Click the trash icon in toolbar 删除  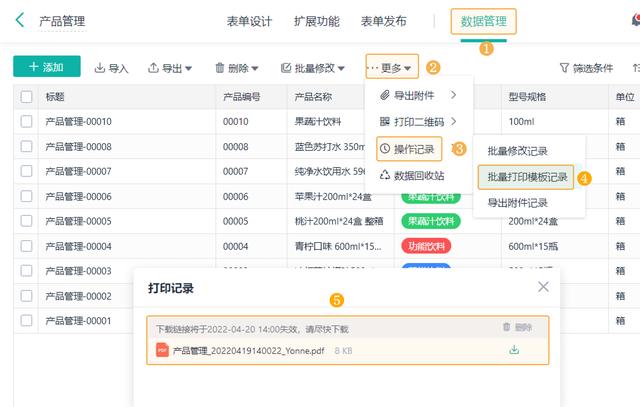(x=220, y=68)
